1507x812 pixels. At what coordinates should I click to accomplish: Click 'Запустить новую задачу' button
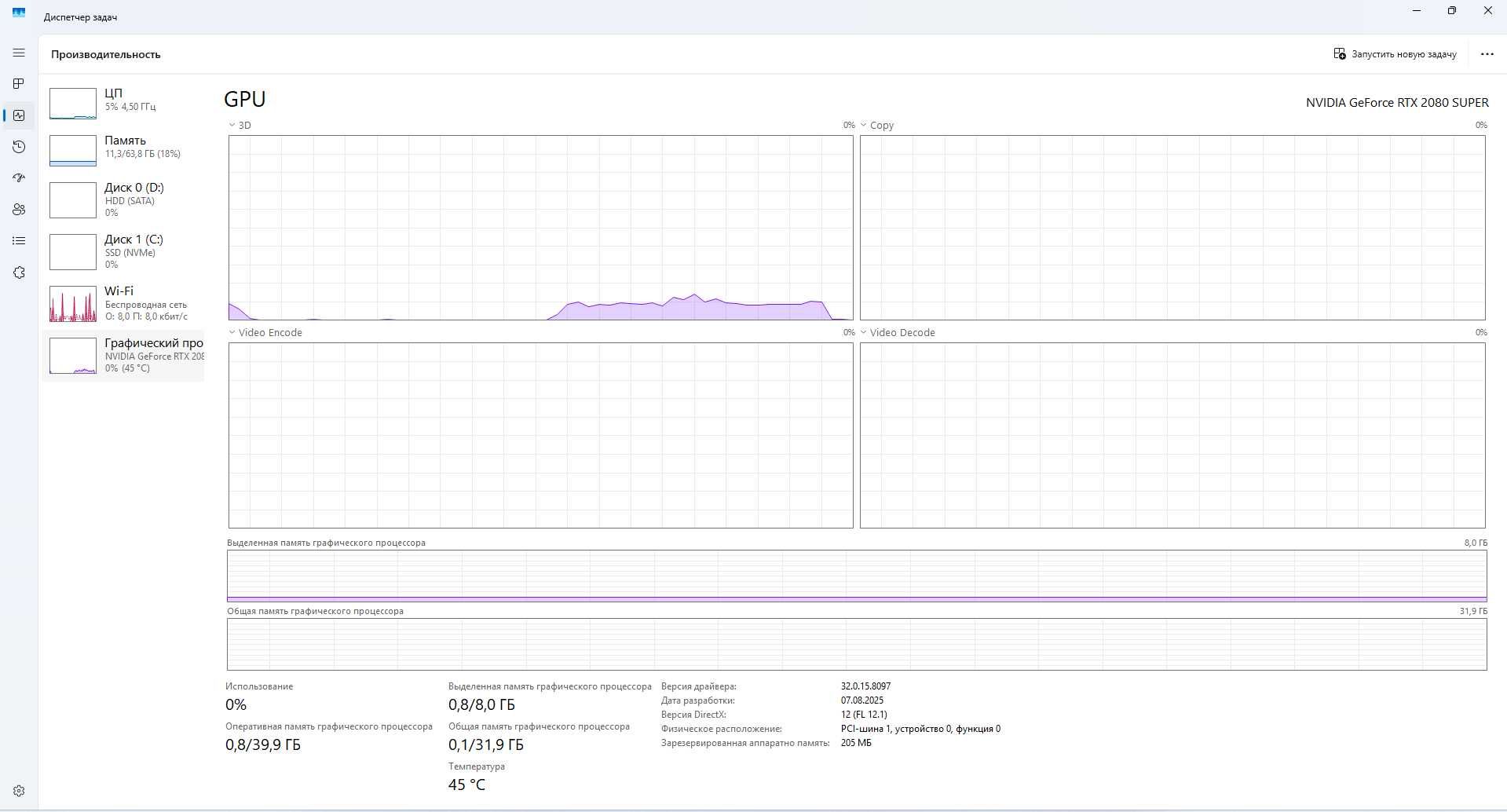coord(1395,54)
